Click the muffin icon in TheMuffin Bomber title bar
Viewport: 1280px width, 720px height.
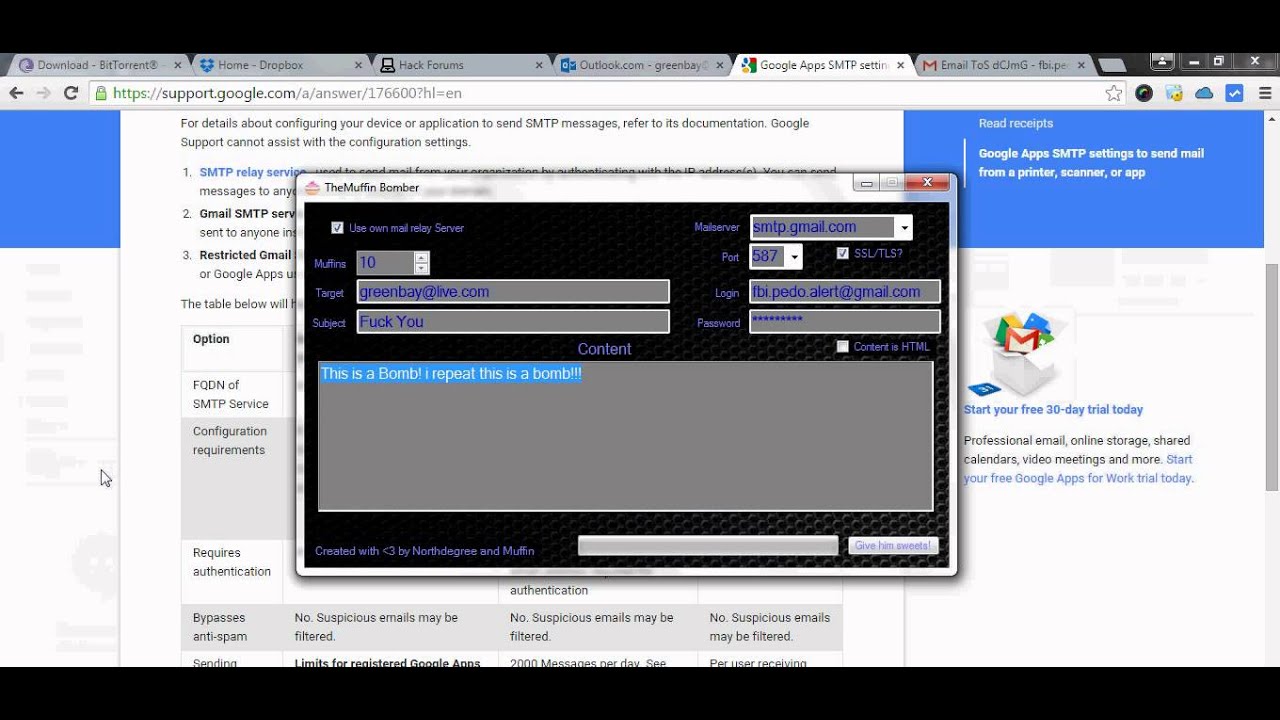[x=312, y=187]
